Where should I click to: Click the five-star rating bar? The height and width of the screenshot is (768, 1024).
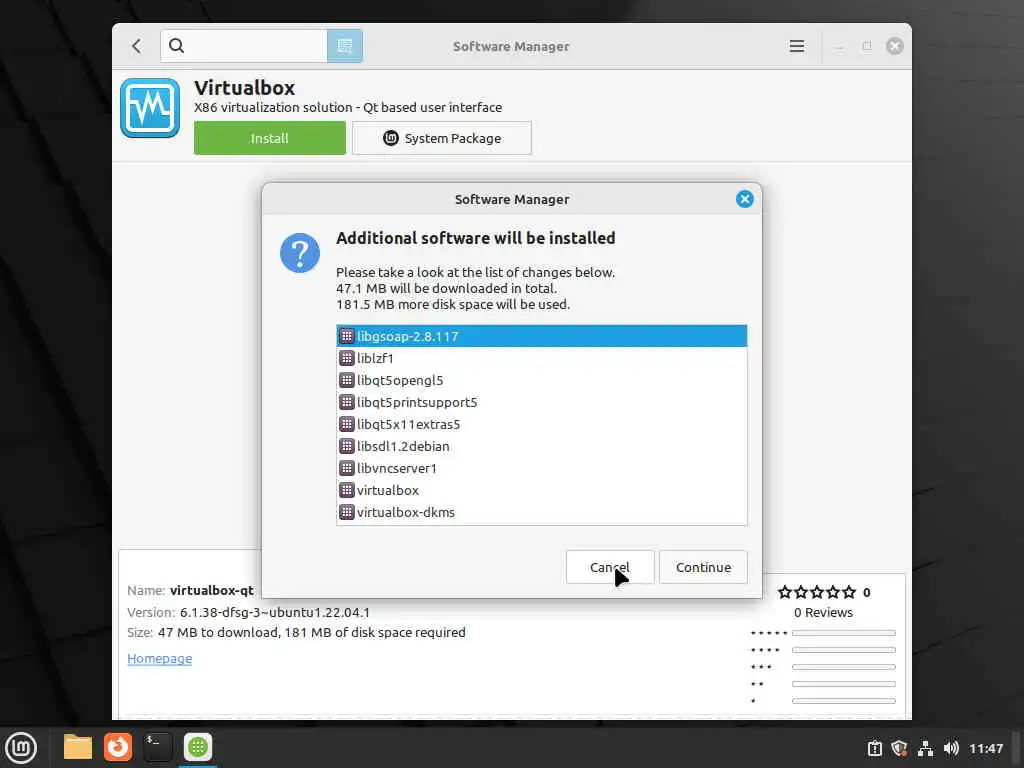point(844,633)
